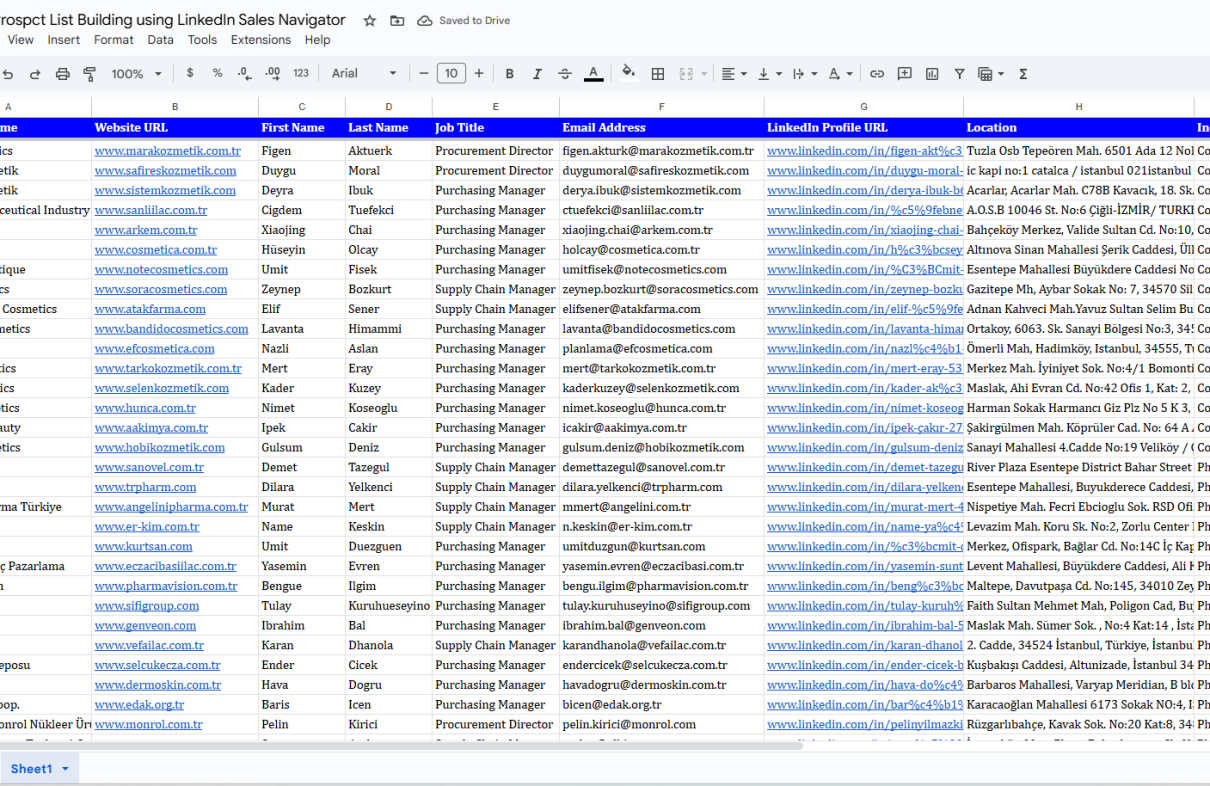Open the Format menu
The width and height of the screenshot is (1210, 786).
(114, 40)
